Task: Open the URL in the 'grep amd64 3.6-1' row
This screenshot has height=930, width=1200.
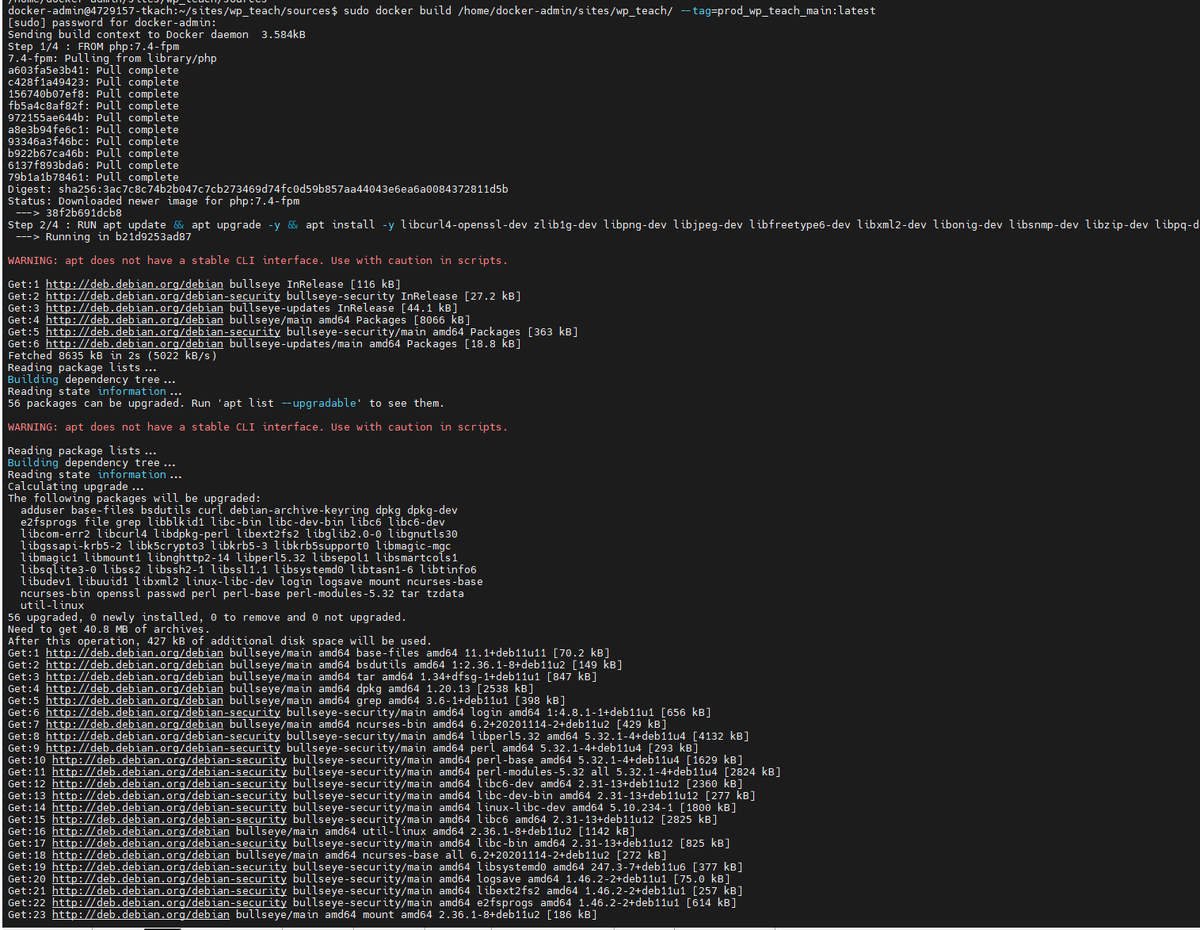Action: [x=135, y=701]
